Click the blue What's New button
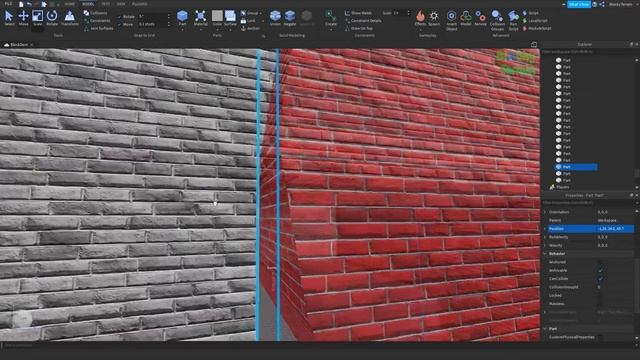The image size is (640, 360). [579, 4]
